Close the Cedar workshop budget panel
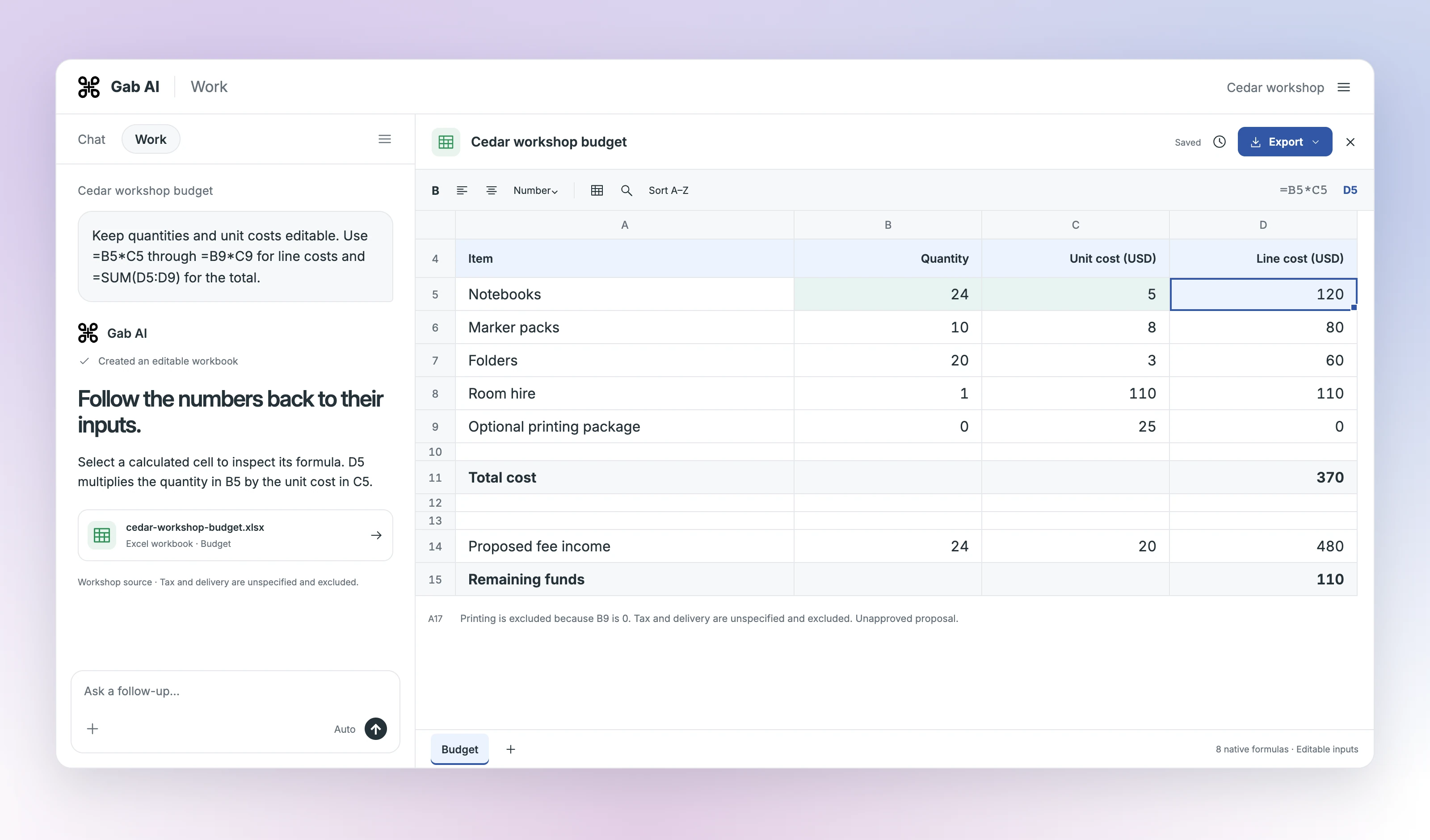 pyautogui.click(x=1350, y=142)
